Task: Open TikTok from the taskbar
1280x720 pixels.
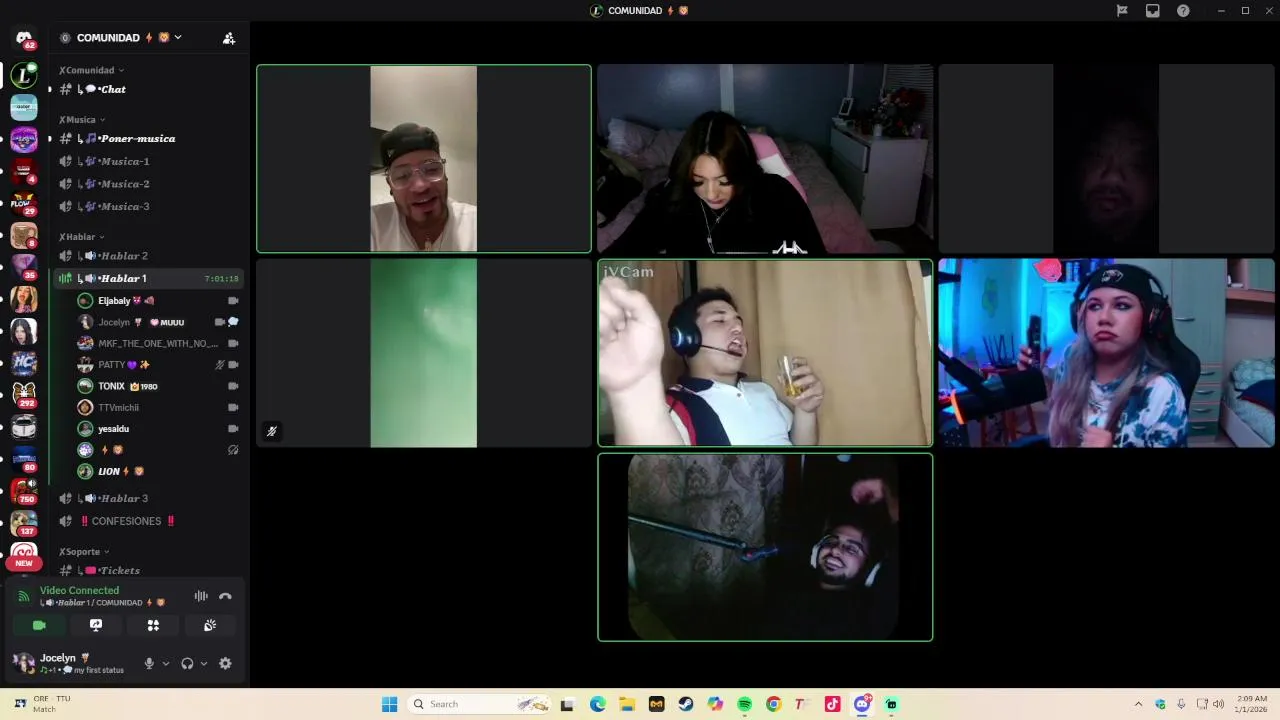Action: (832, 704)
